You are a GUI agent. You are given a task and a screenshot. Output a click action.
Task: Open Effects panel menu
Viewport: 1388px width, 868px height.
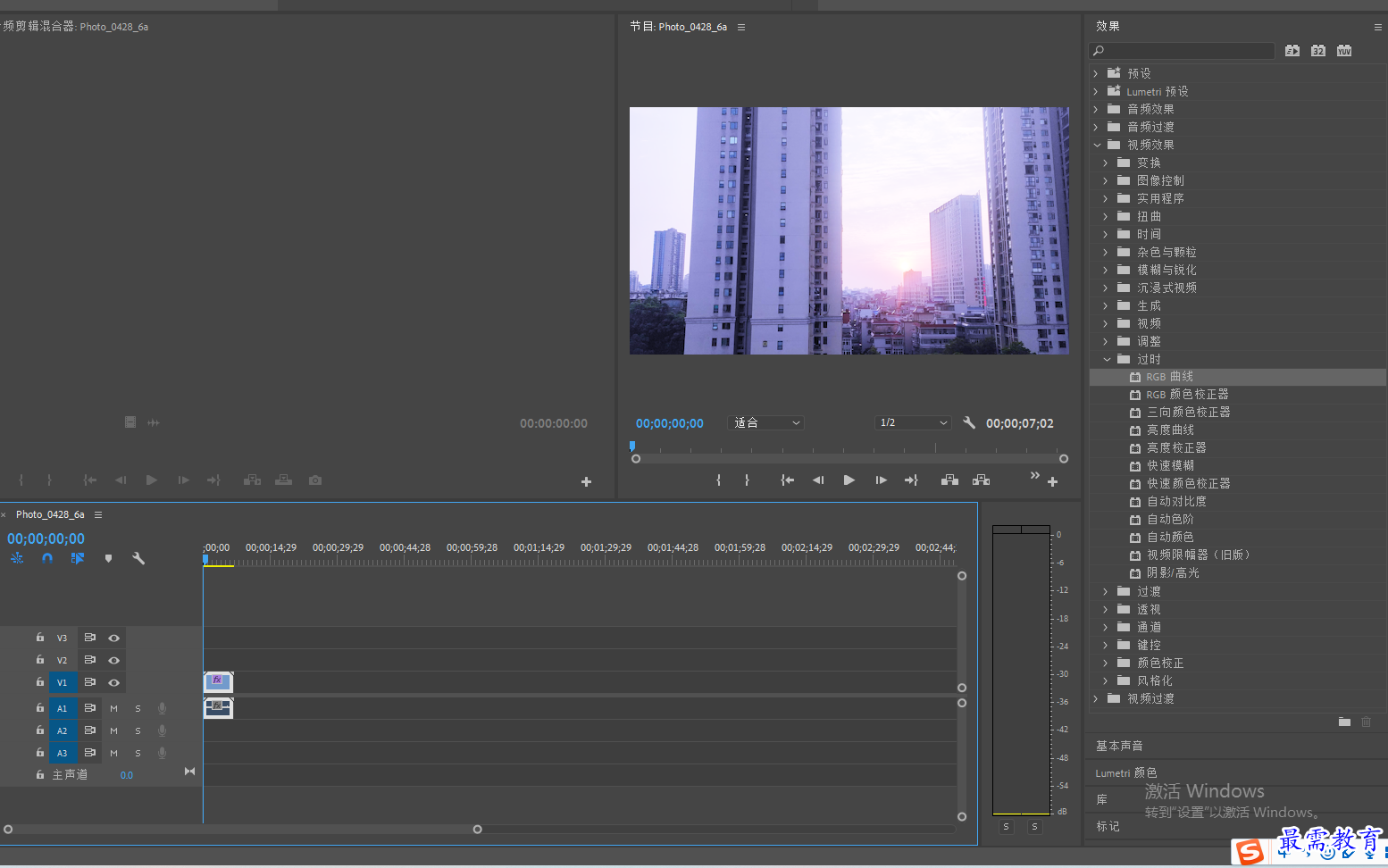[1379, 27]
